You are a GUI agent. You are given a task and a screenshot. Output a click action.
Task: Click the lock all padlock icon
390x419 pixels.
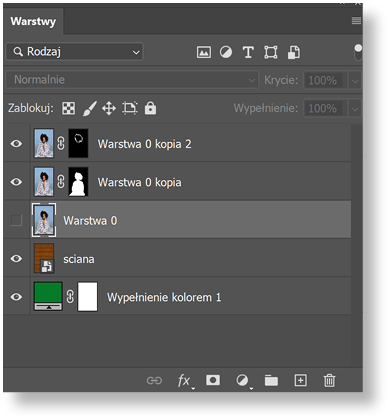tap(150, 108)
